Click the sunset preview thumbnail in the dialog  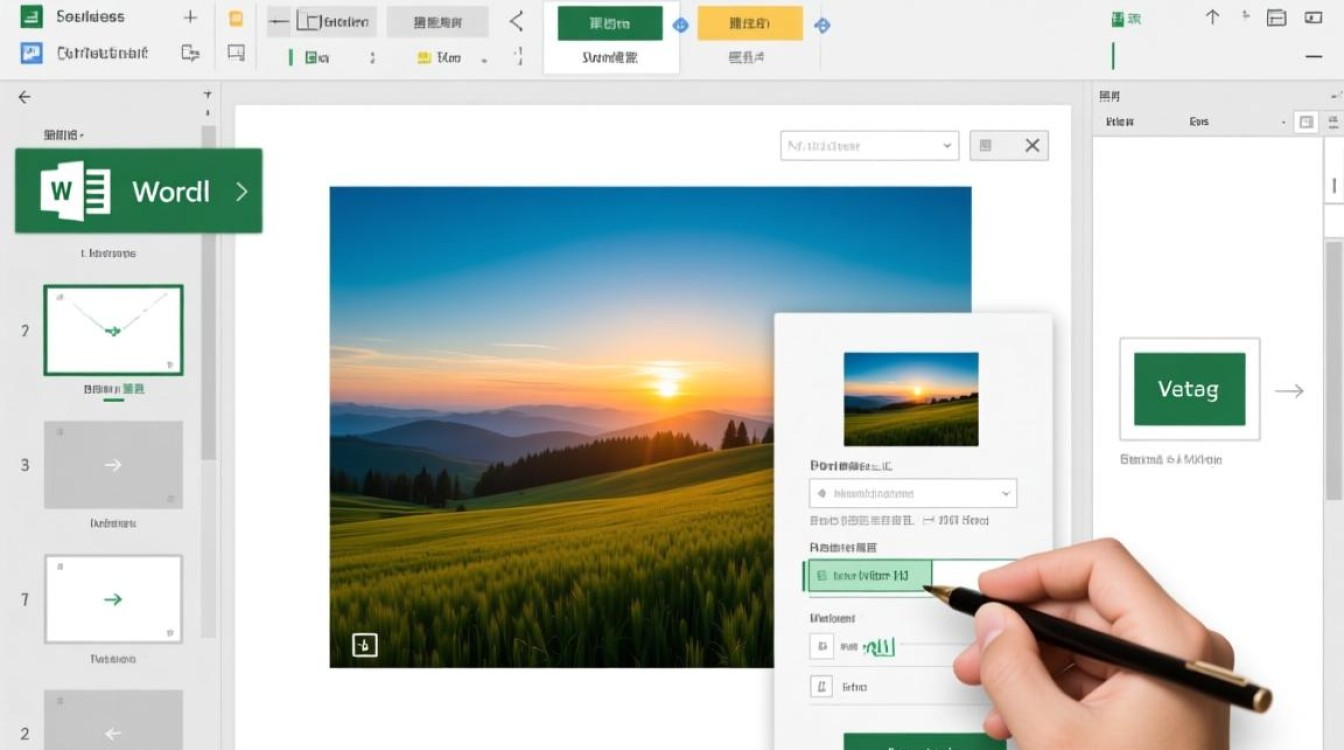(x=911, y=399)
